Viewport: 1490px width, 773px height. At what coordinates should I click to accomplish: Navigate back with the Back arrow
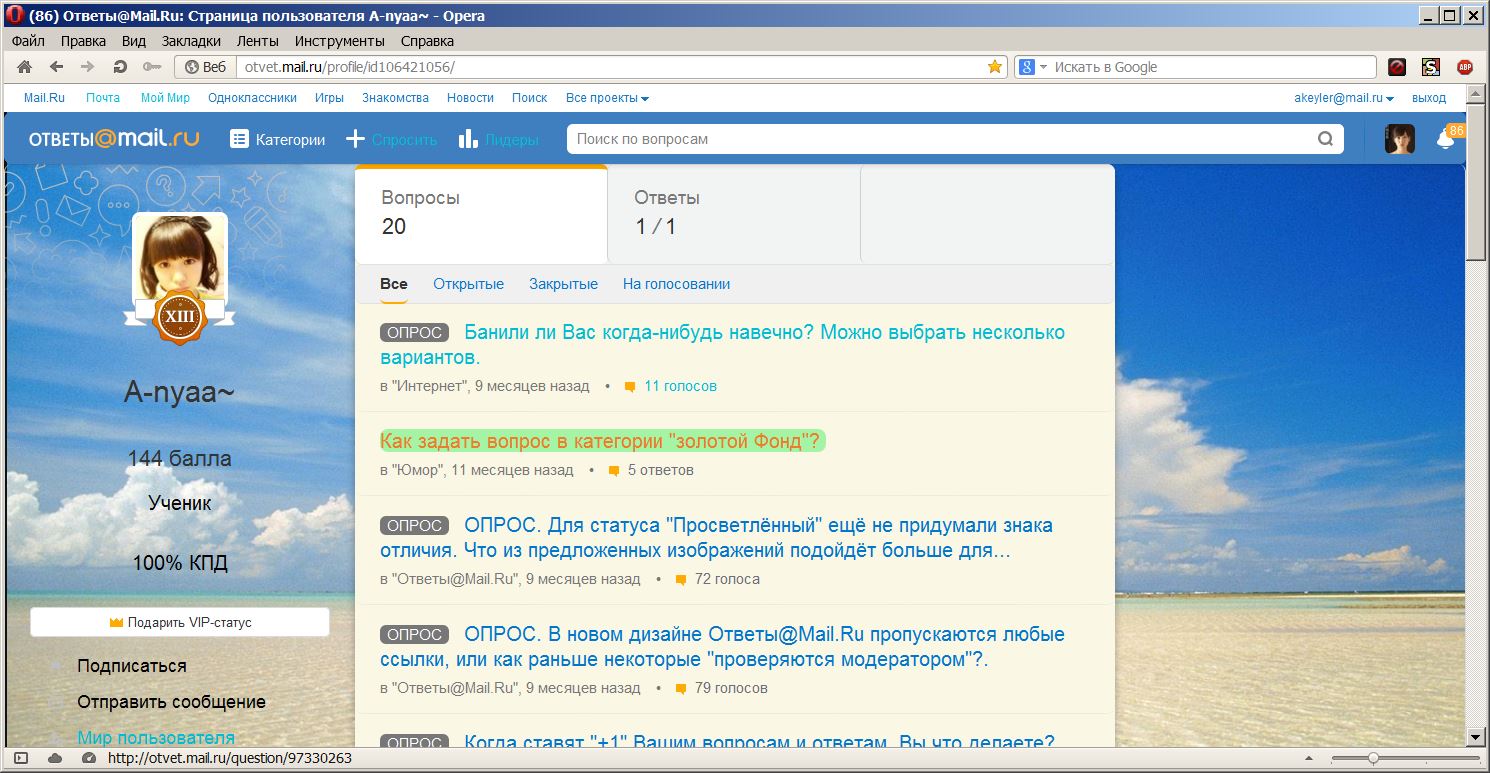pyautogui.click(x=56, y=67)
